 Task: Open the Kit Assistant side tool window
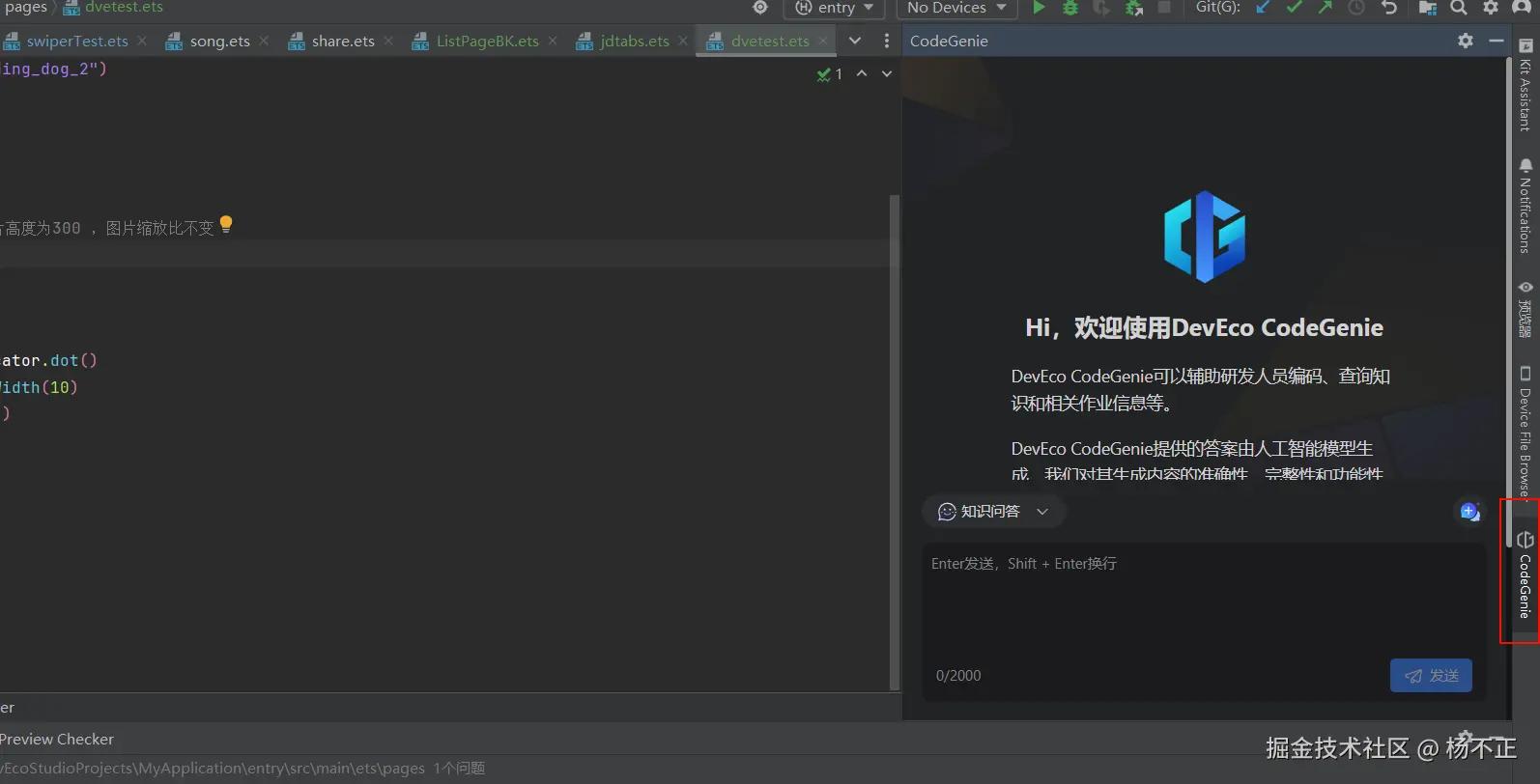[x=1526, y=86]
